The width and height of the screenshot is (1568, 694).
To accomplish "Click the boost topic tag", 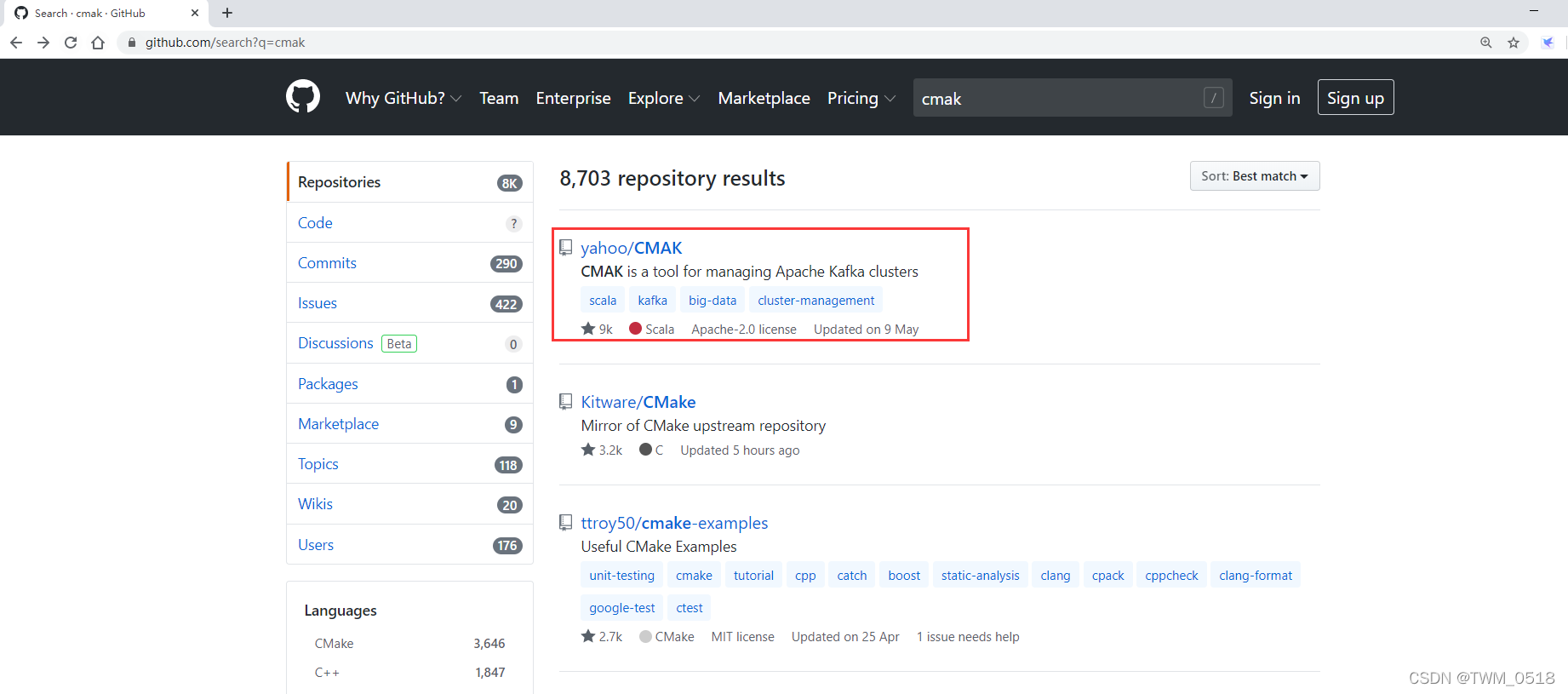I will click(904, 576).
